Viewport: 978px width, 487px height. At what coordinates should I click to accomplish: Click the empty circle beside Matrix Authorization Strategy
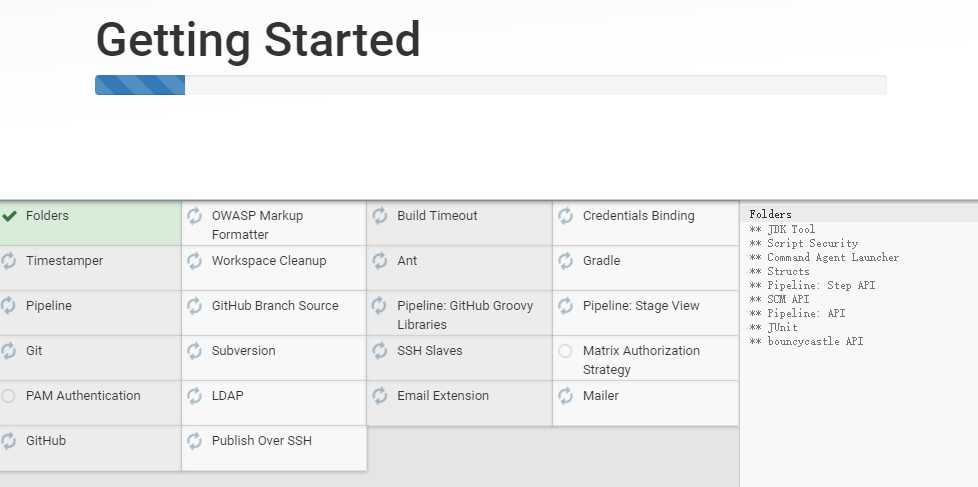tap(565, 351)
